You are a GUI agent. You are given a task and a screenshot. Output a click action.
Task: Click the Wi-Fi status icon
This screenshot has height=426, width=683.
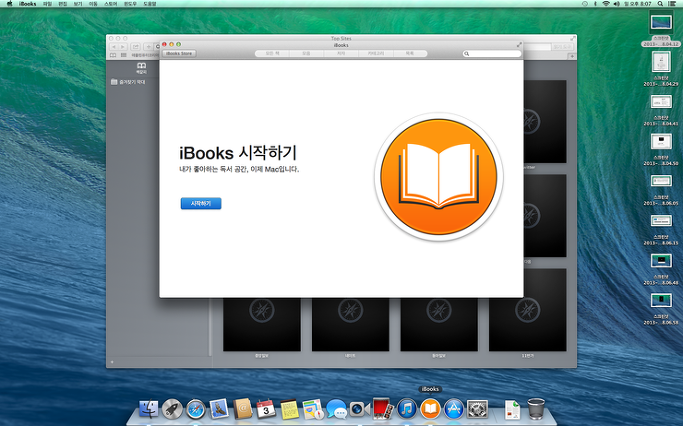pyautogui.click(x=606, y=3)
